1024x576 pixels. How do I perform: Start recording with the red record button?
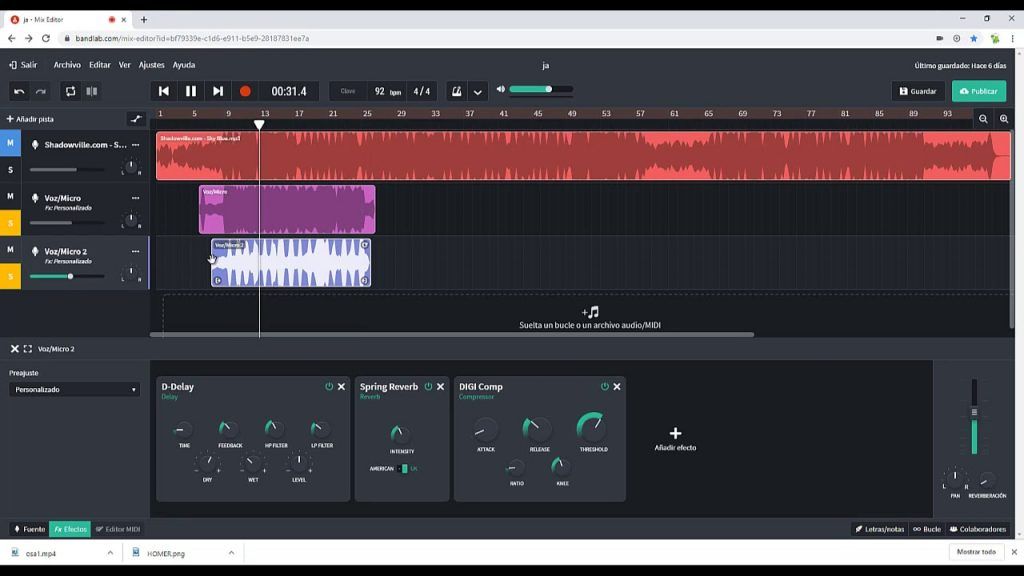(245, 91)
